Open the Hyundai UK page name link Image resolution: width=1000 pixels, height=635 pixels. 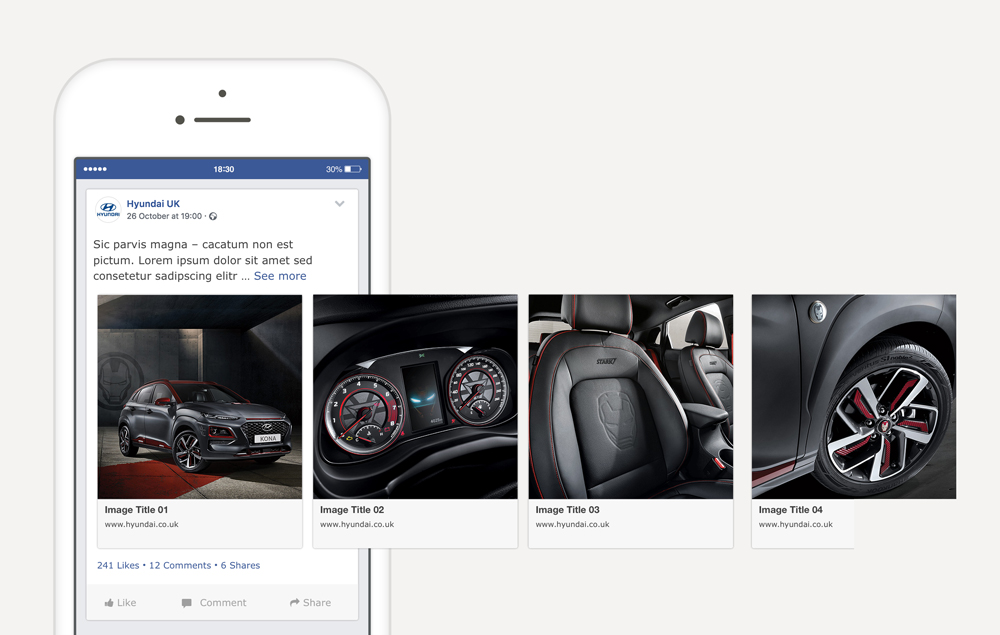click(x=153, y=204)
